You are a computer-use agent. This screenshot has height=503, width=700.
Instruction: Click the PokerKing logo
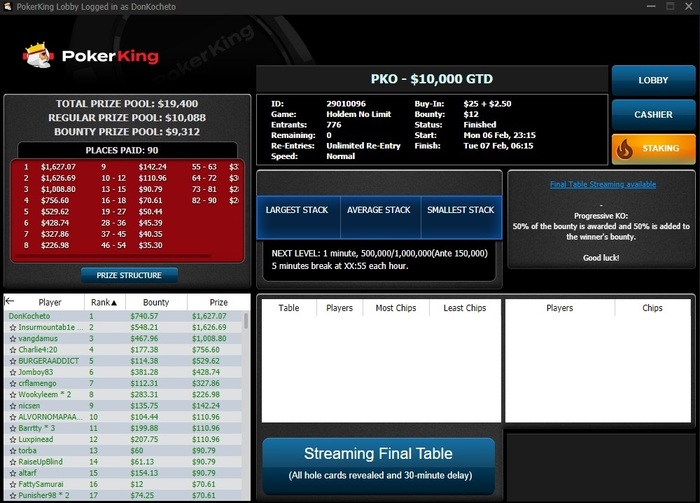[91, 55]
